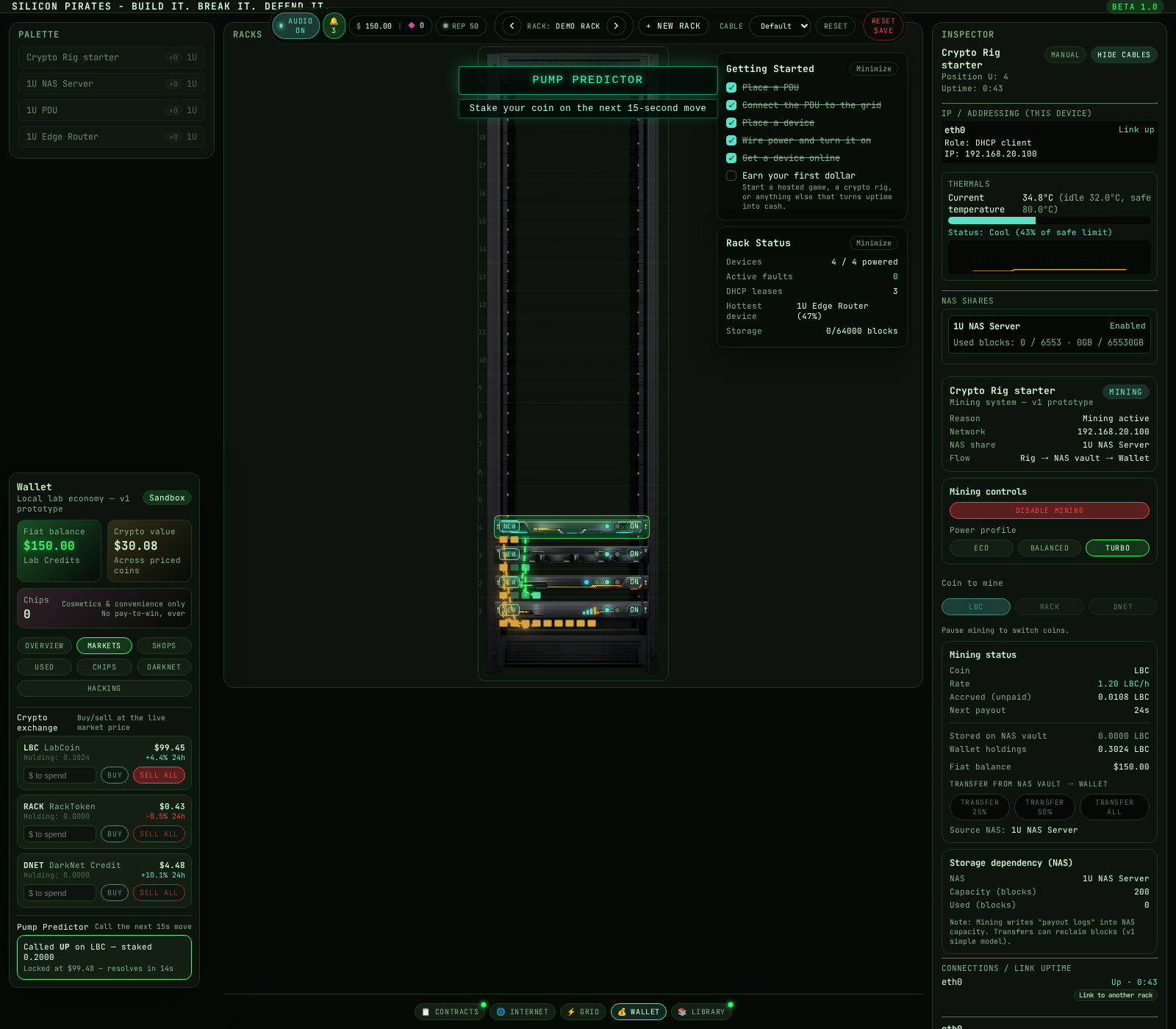1176x1029 pixels.
Task: Toggle the ON power switch of U4 device
Action: [634, 526]
